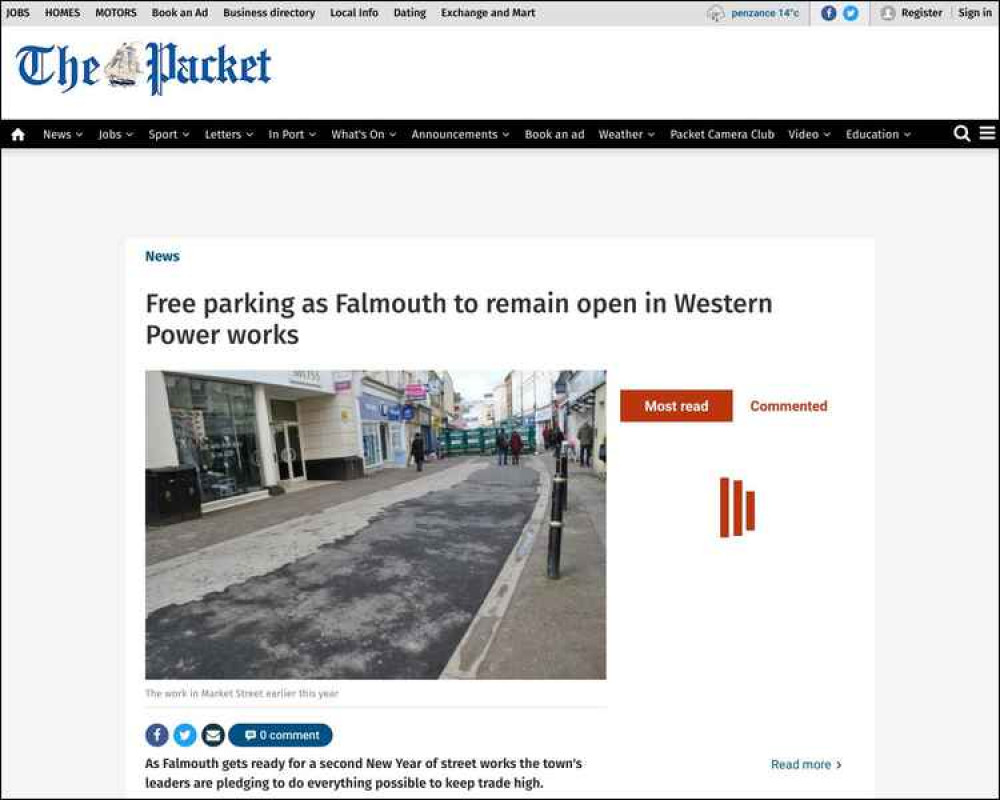
Task: Open the Market Street article photo
Action: pyautogui.click(x=376, y=524)
